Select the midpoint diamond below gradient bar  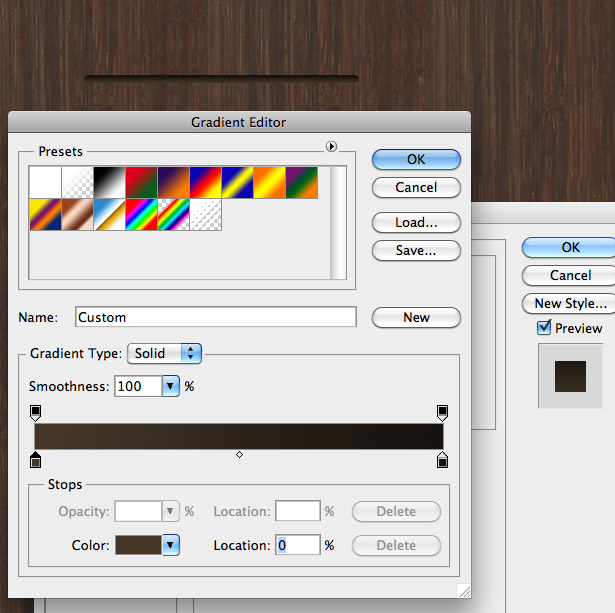(x=239, y=455)
